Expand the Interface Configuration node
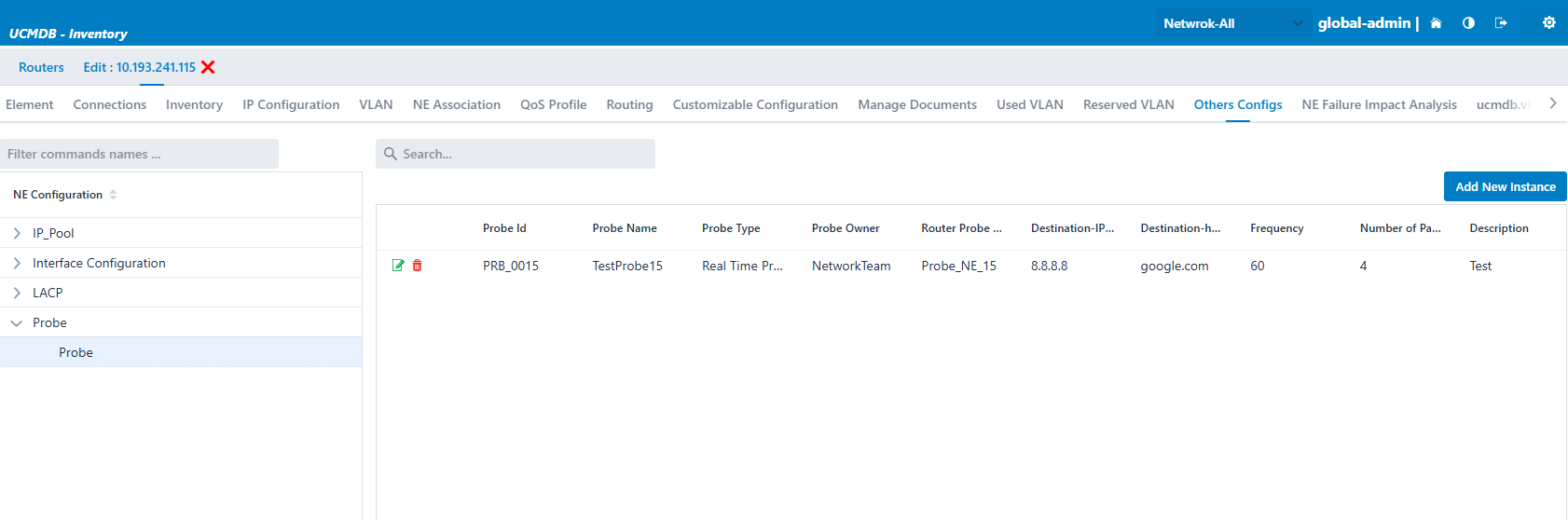Image resolution: width=1568 pixels, height=520 pixels. tap(17, 263)
